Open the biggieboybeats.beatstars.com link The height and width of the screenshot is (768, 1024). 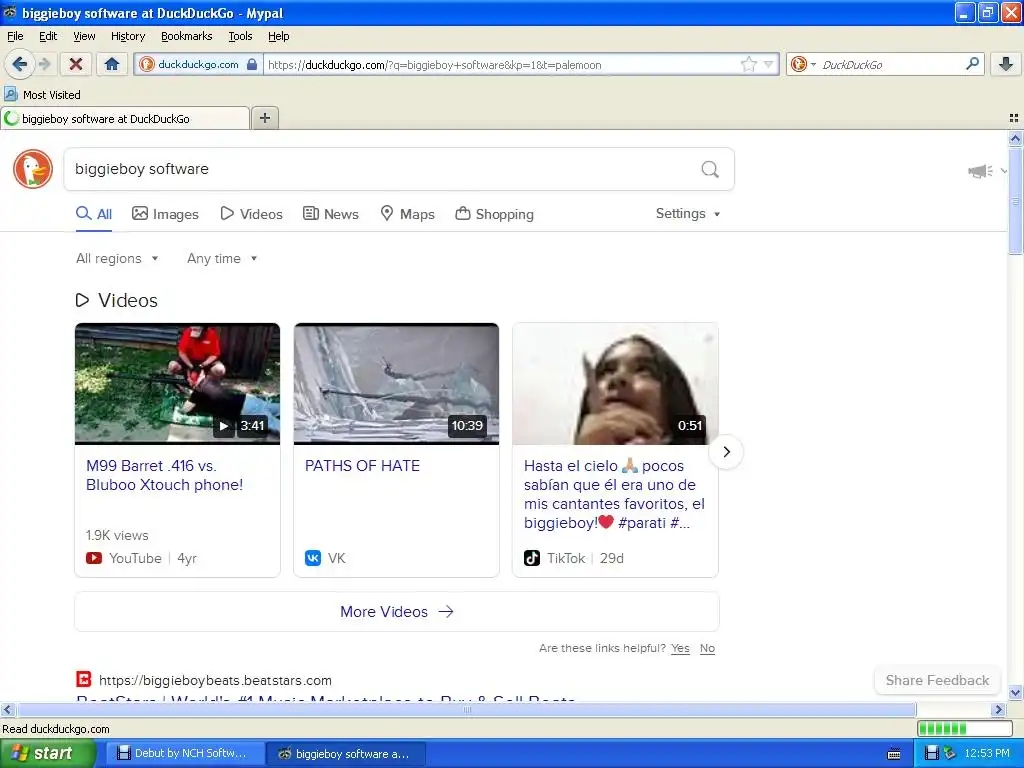(215, 680)
